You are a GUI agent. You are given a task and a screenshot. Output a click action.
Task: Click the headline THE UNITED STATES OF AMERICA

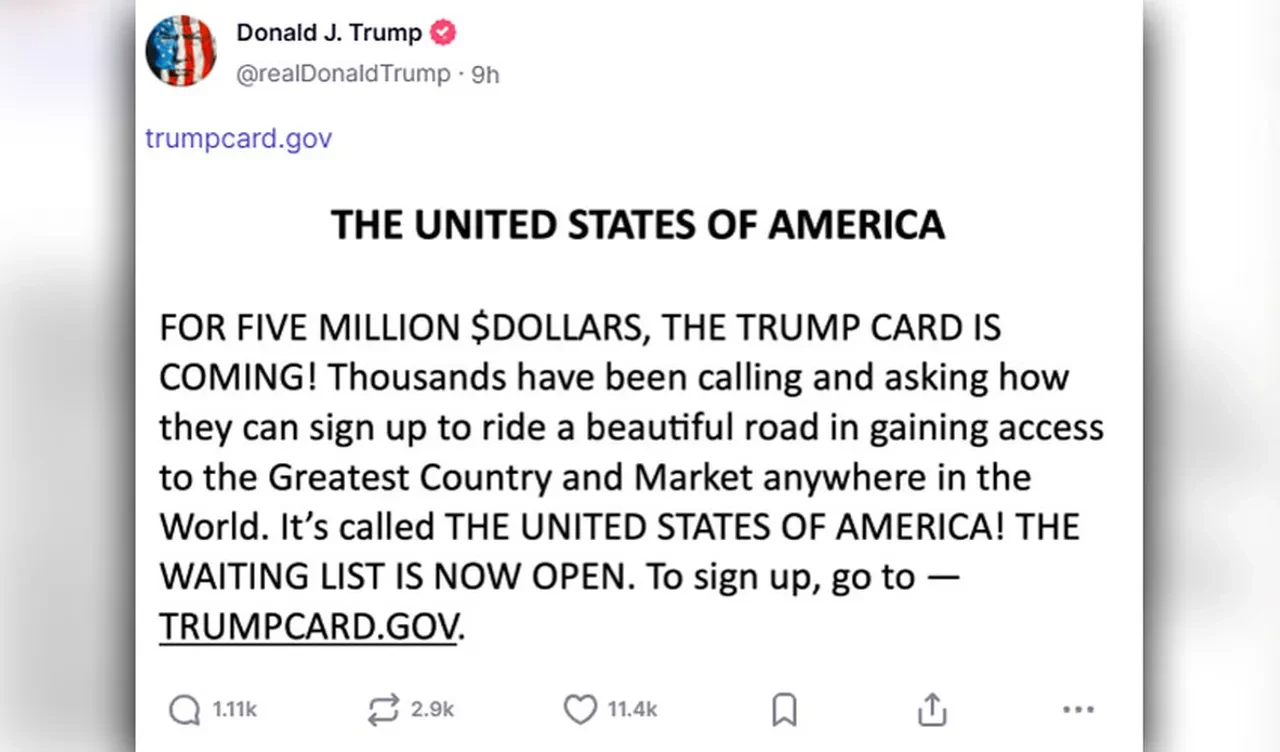(637, 224)
